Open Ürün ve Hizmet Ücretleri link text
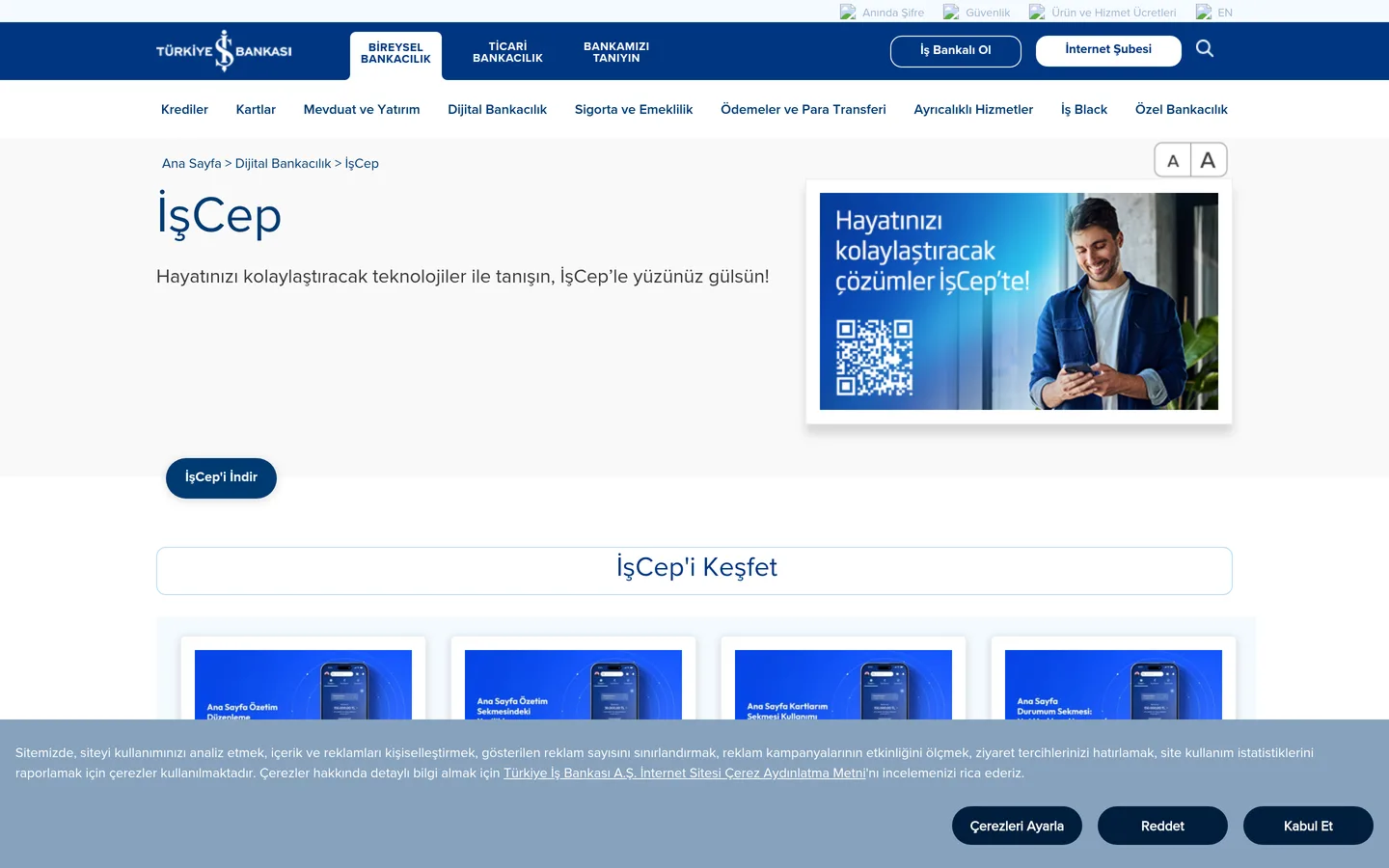This screenshot has width=1389, height=868. coord(1114,13)
